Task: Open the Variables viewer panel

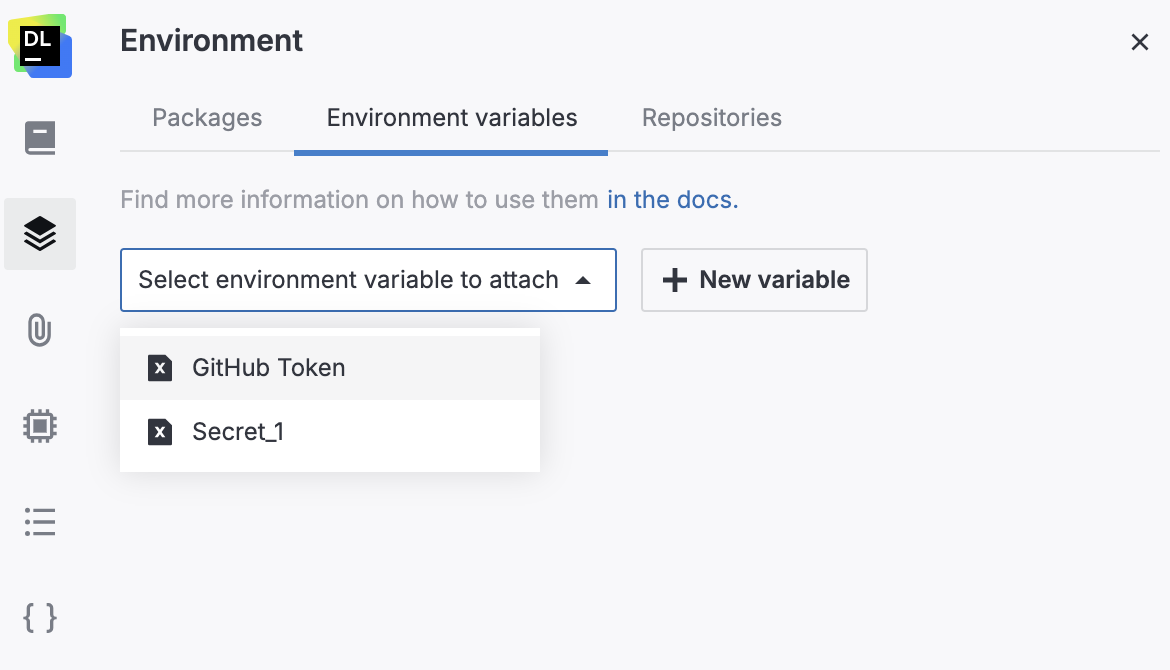Action: click(40, 617)
